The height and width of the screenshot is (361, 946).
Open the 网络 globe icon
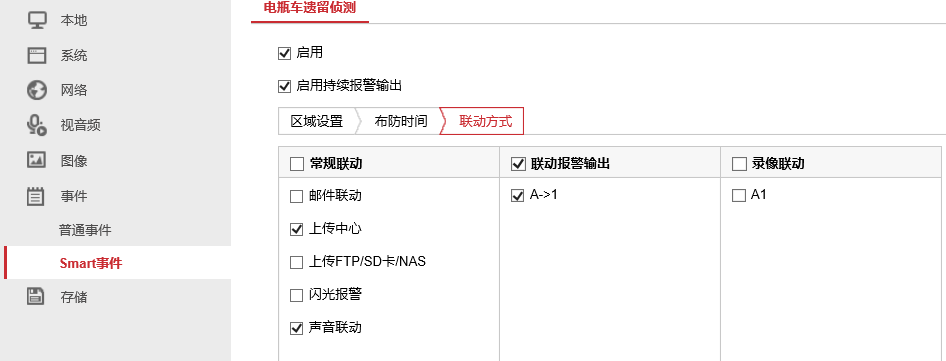coord(37,91)
